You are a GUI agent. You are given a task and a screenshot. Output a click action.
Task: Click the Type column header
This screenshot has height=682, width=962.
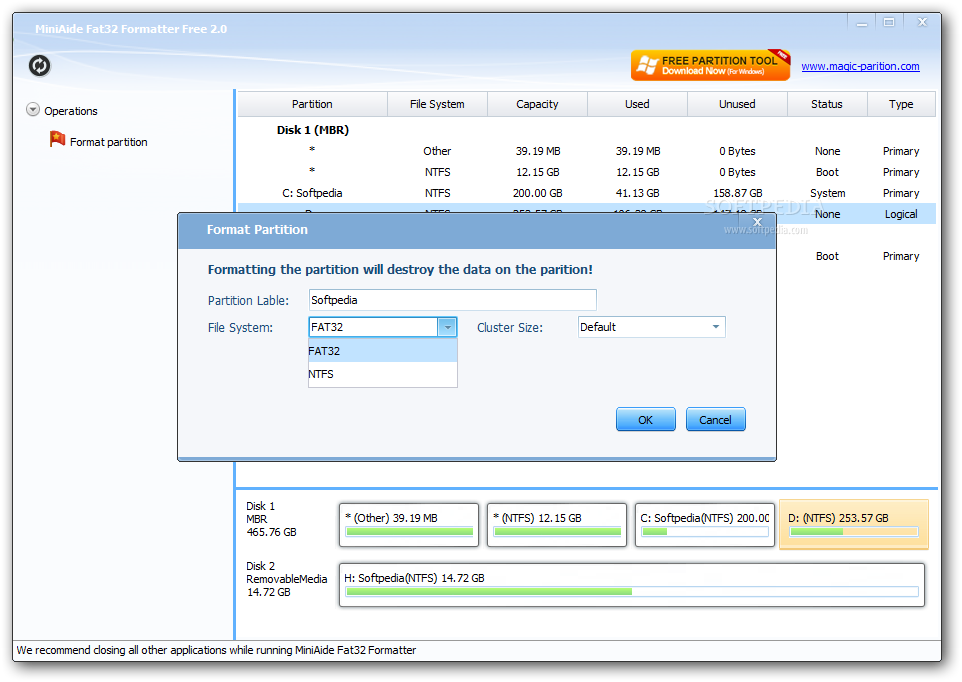(901, 104)
